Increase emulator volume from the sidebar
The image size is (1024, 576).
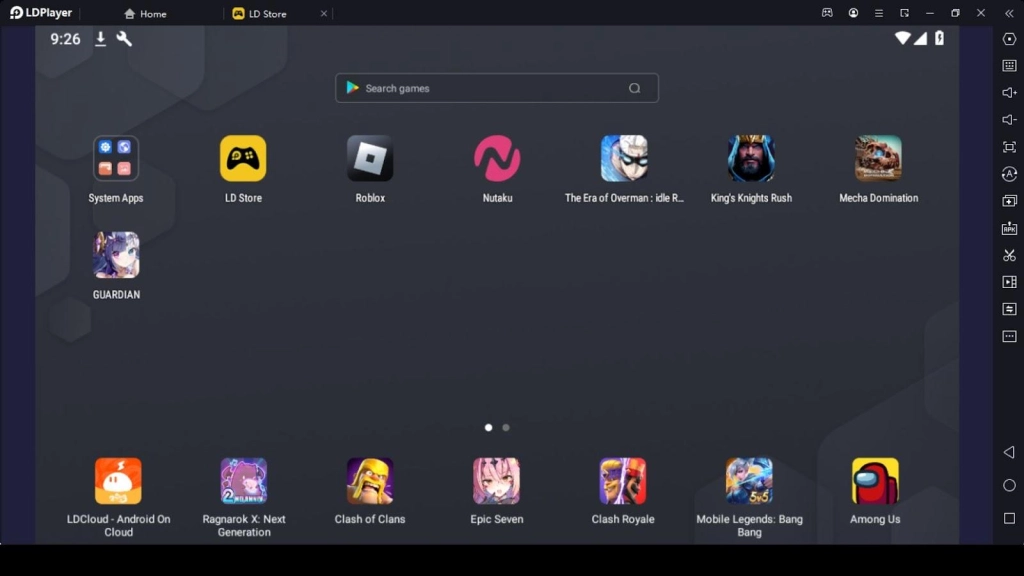[x=1009, y=93]
